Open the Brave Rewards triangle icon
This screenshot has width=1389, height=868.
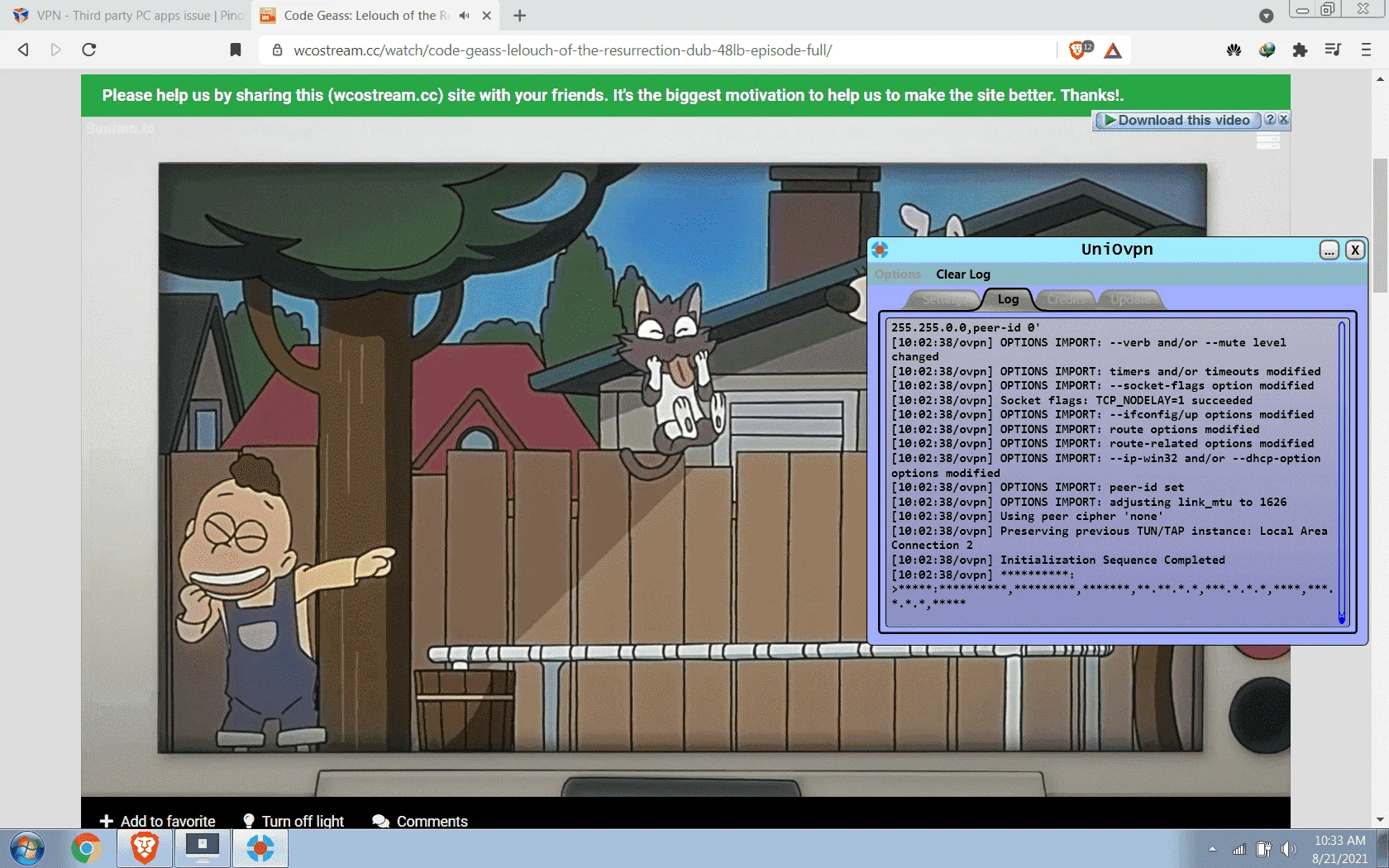pos(1113,50)
